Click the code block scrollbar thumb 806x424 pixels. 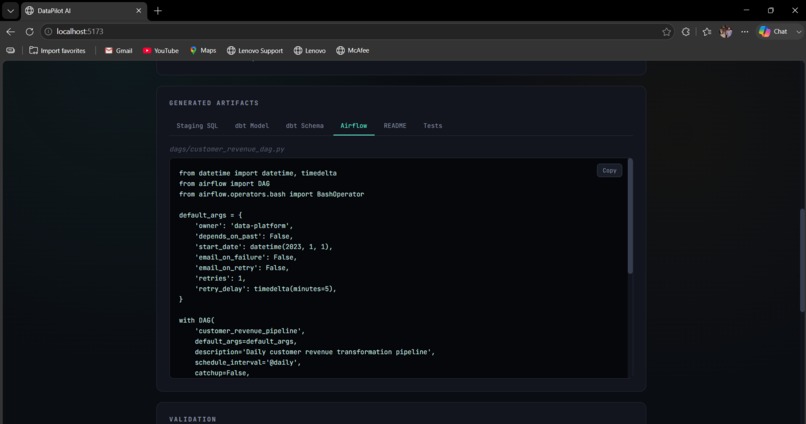tap(630, 216)
